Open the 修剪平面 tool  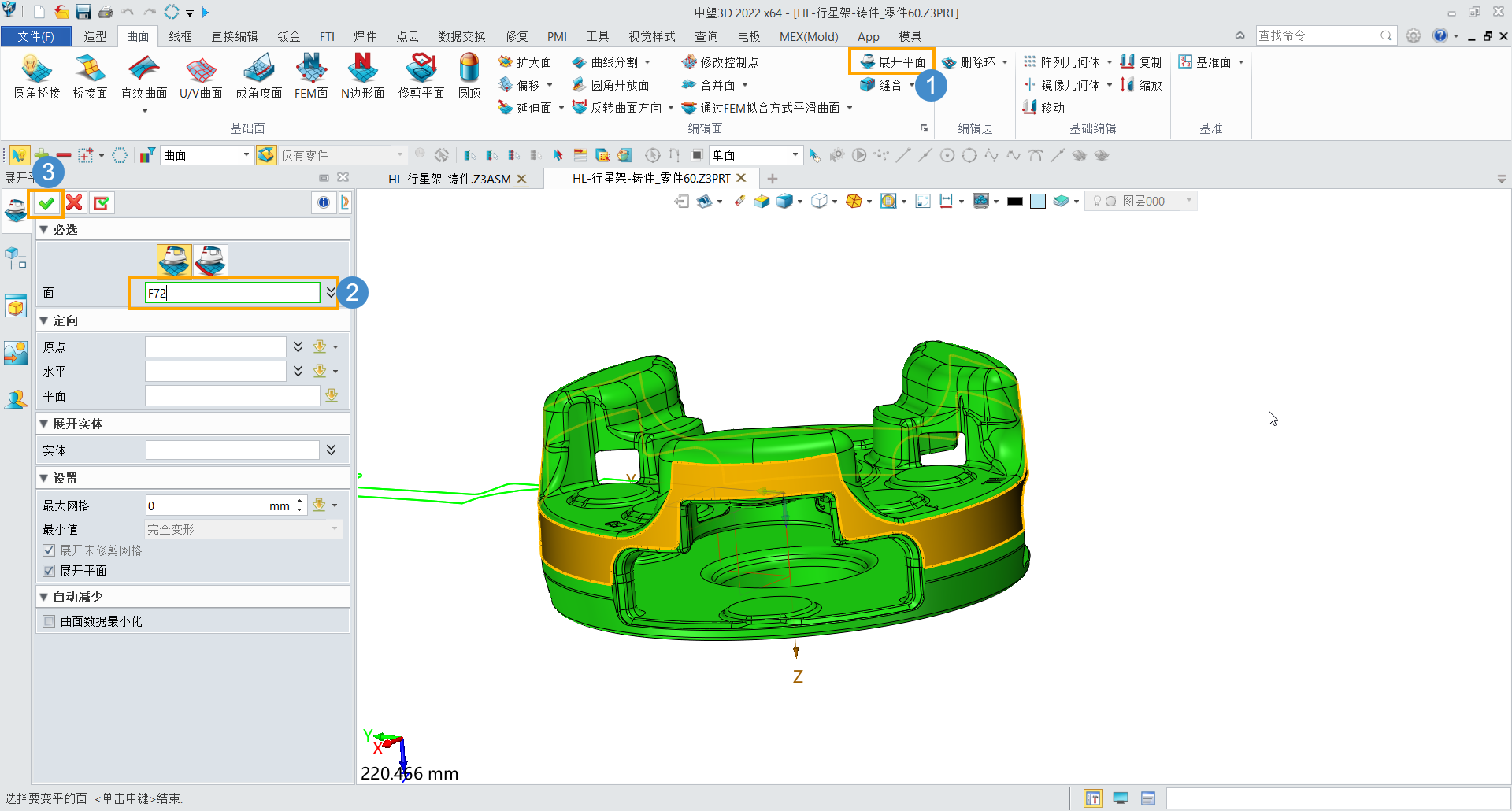click(x=421, y=77)
